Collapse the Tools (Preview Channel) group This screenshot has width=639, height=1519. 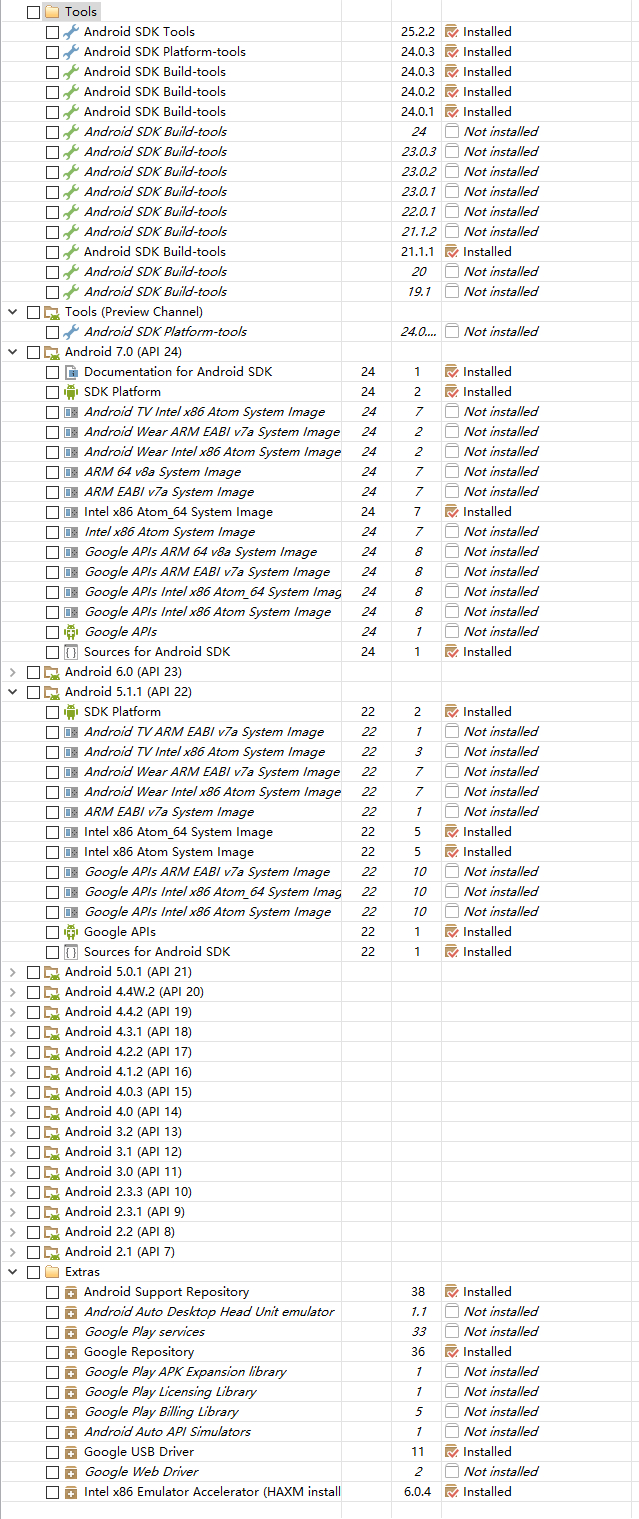(13, 312)
